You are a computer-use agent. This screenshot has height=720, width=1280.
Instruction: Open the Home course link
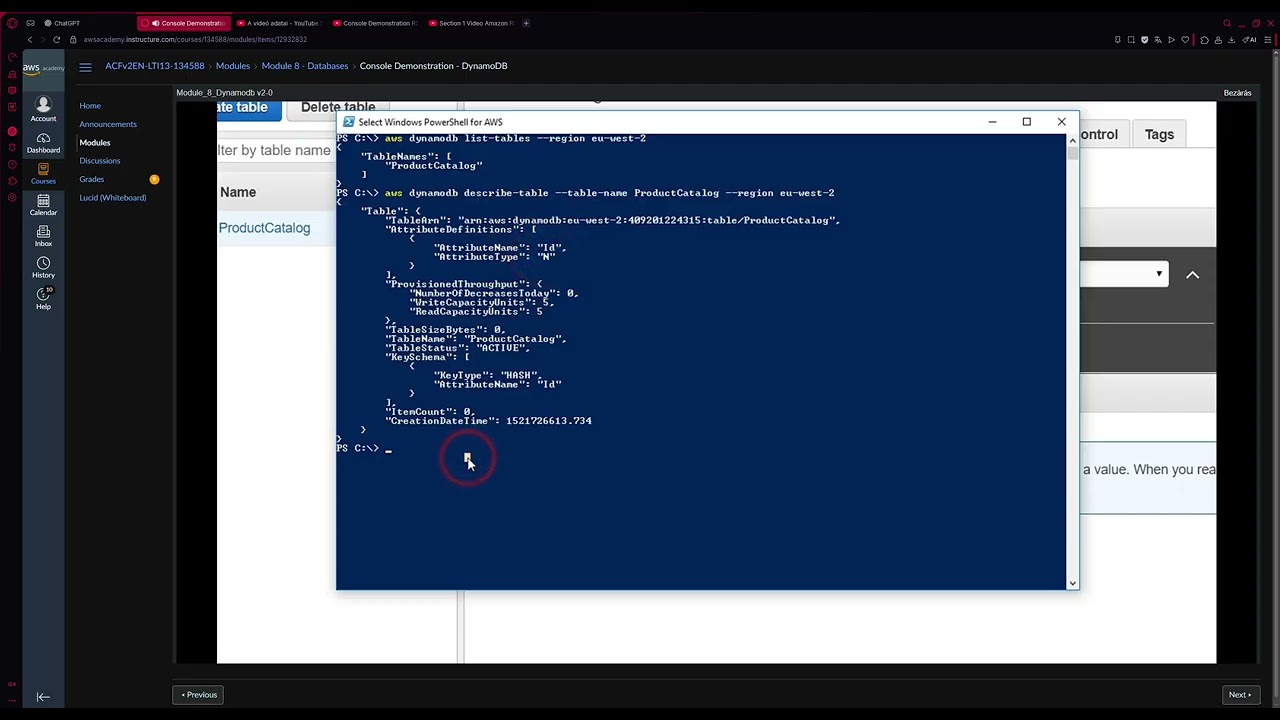coord(90,105)
